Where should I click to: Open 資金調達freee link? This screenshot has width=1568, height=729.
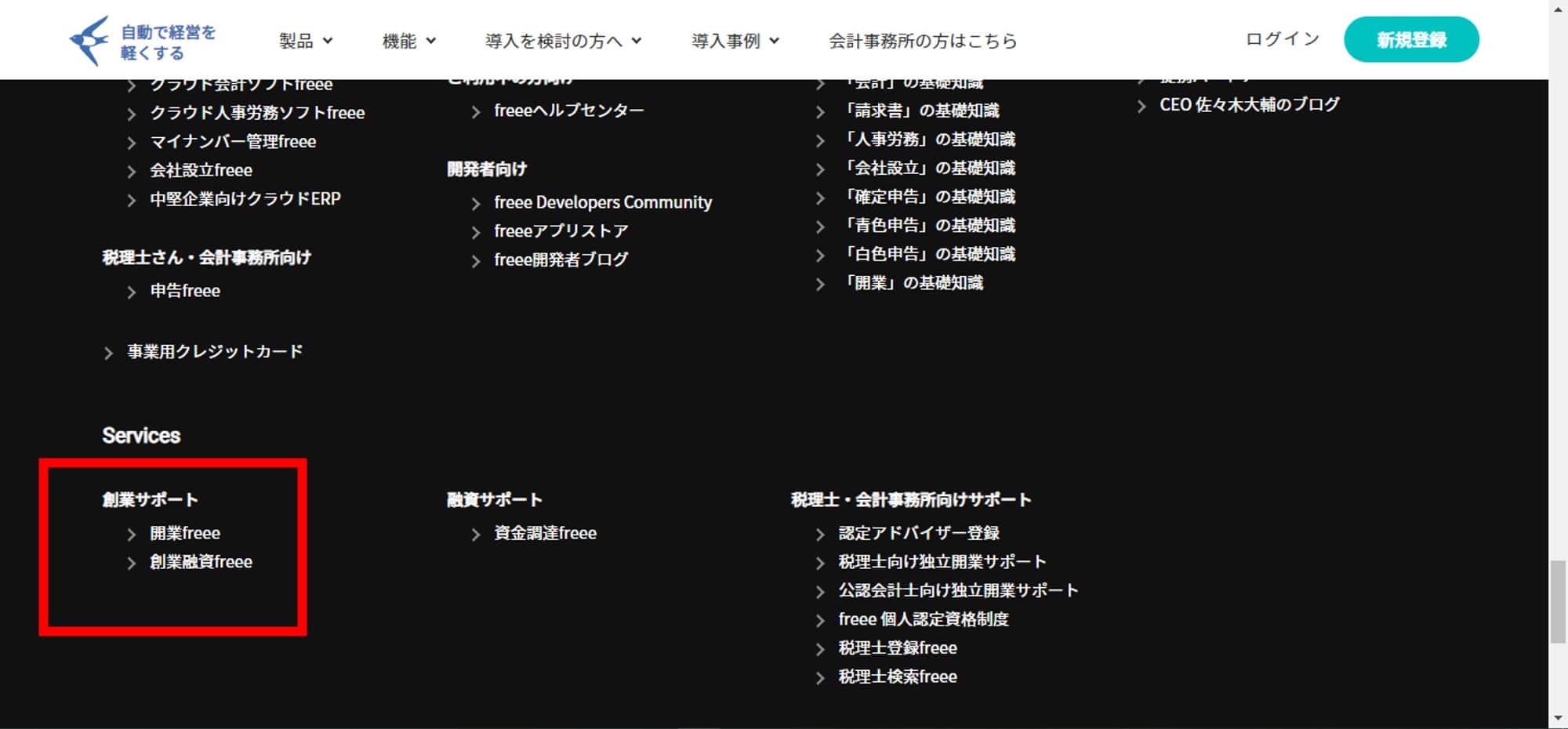pos(545,533)
